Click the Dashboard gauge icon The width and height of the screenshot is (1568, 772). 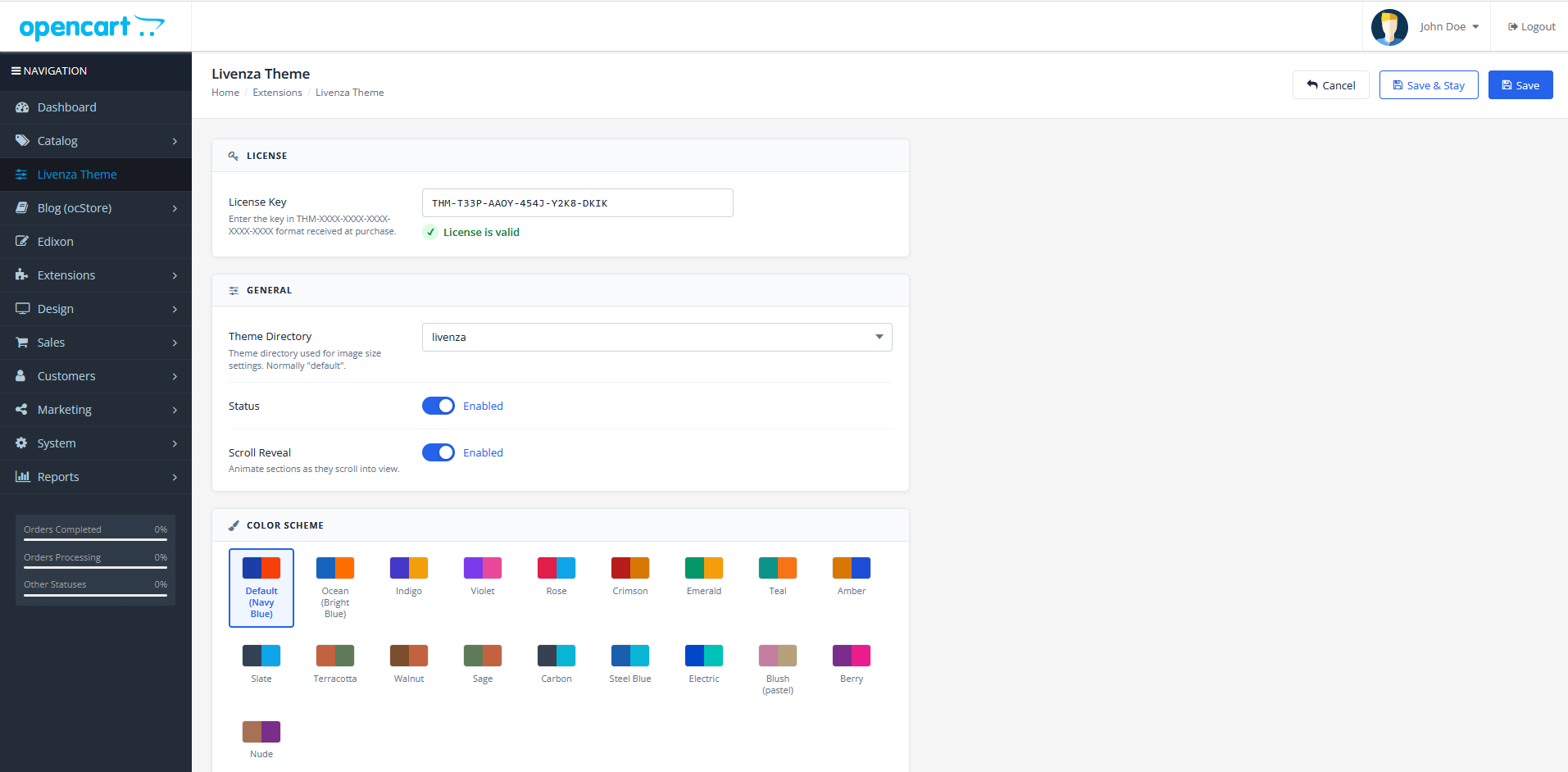22,107
